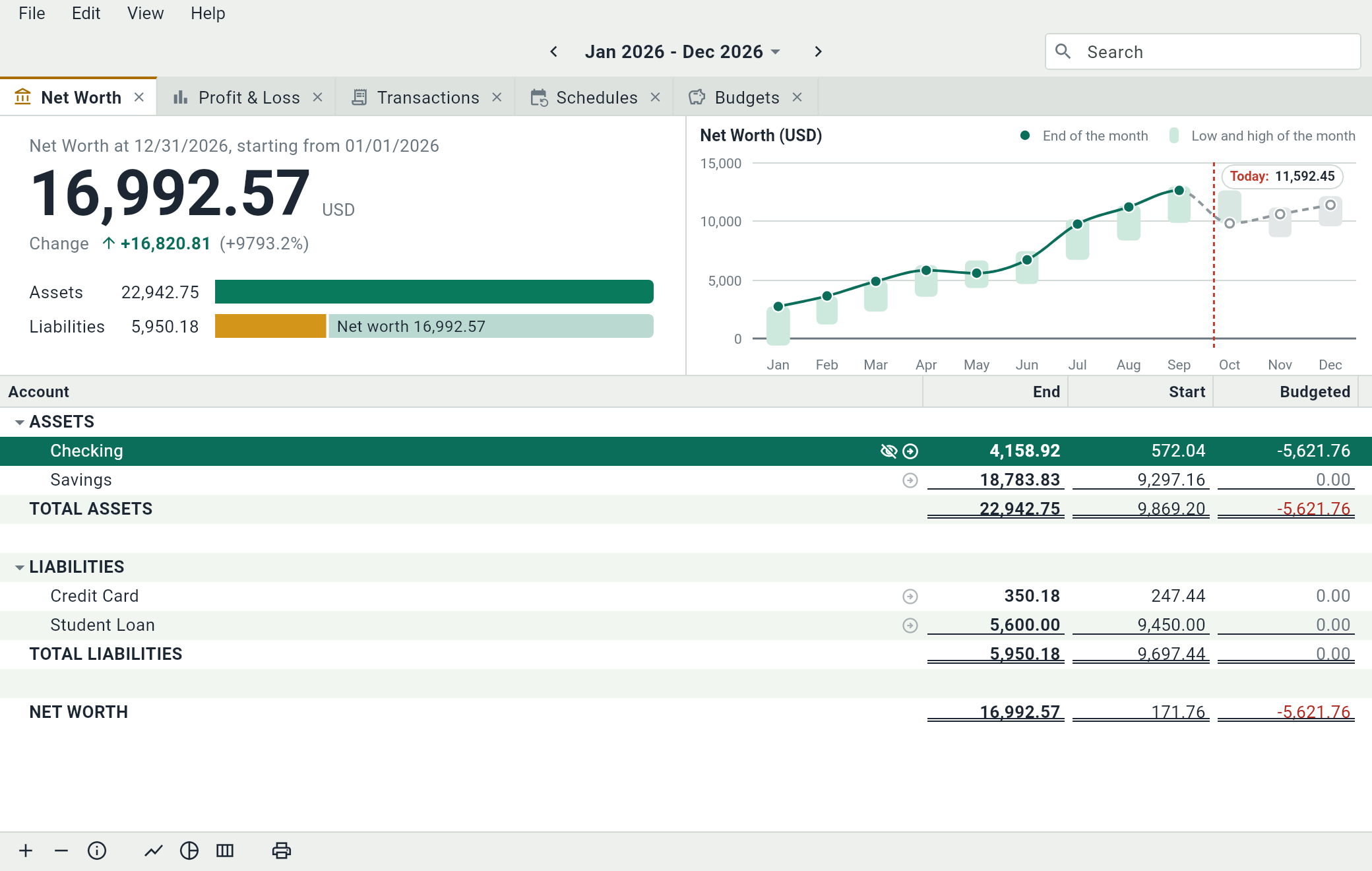The width and height of the screenshot is (1372, 871).
Task: Open the Jan 2026 - Dec 2026 date dropdown
Action: [683, 51]
